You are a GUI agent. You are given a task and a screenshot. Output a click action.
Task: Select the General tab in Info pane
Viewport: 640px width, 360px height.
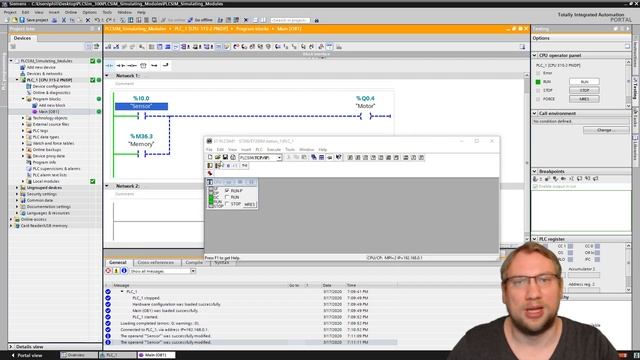pyautogui.click(x=118, y=262)
